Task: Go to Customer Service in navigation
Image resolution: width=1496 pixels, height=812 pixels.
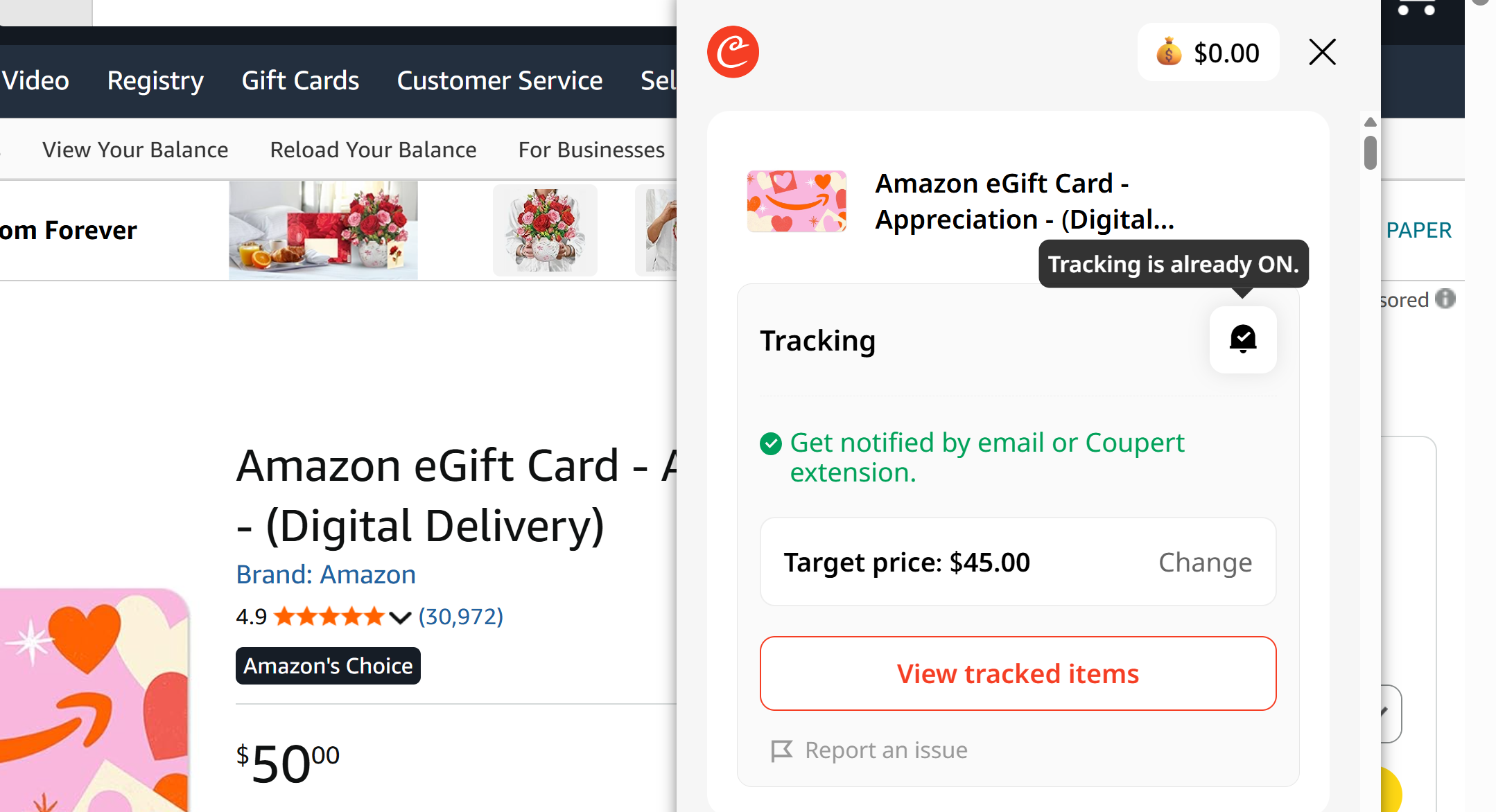Action: 500,80
